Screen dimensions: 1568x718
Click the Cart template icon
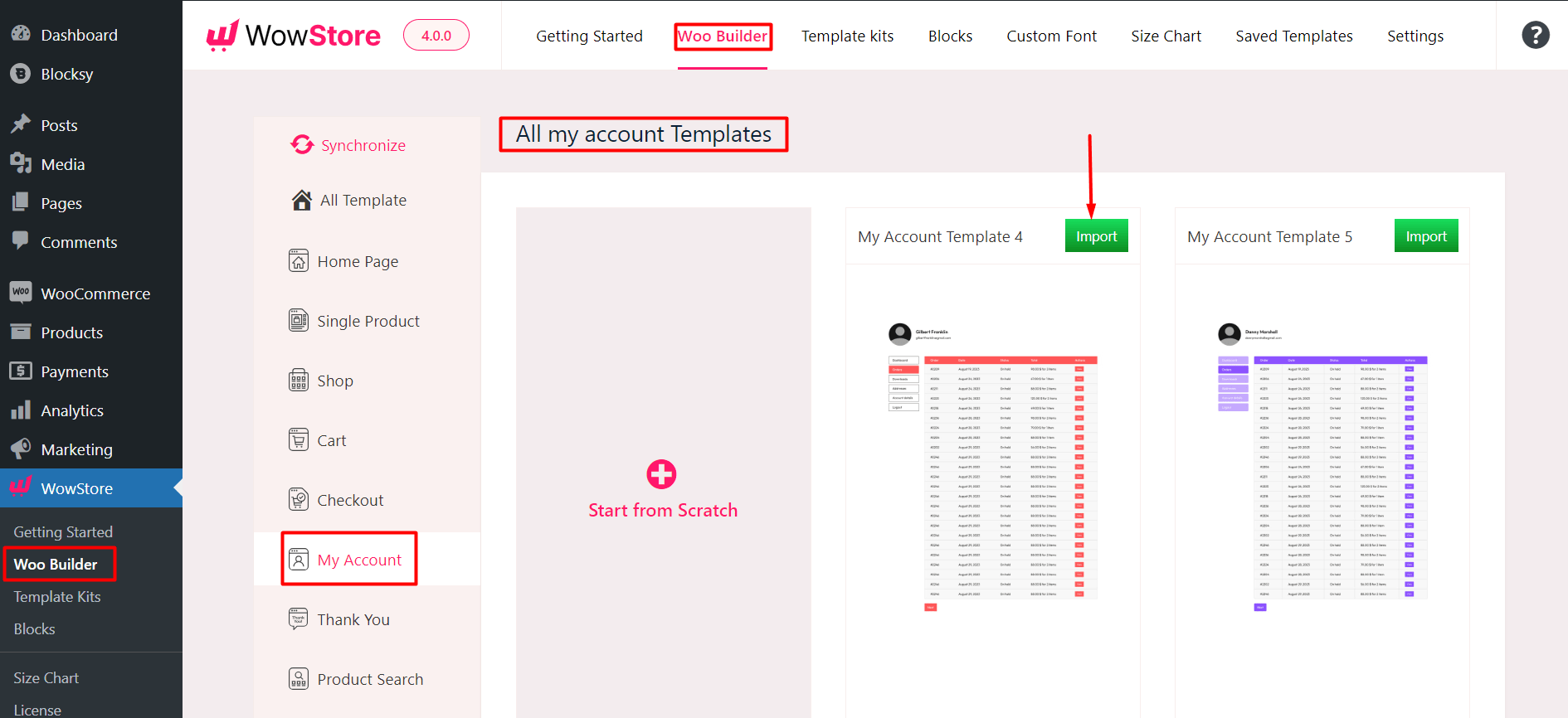click(x=299, y=440)
